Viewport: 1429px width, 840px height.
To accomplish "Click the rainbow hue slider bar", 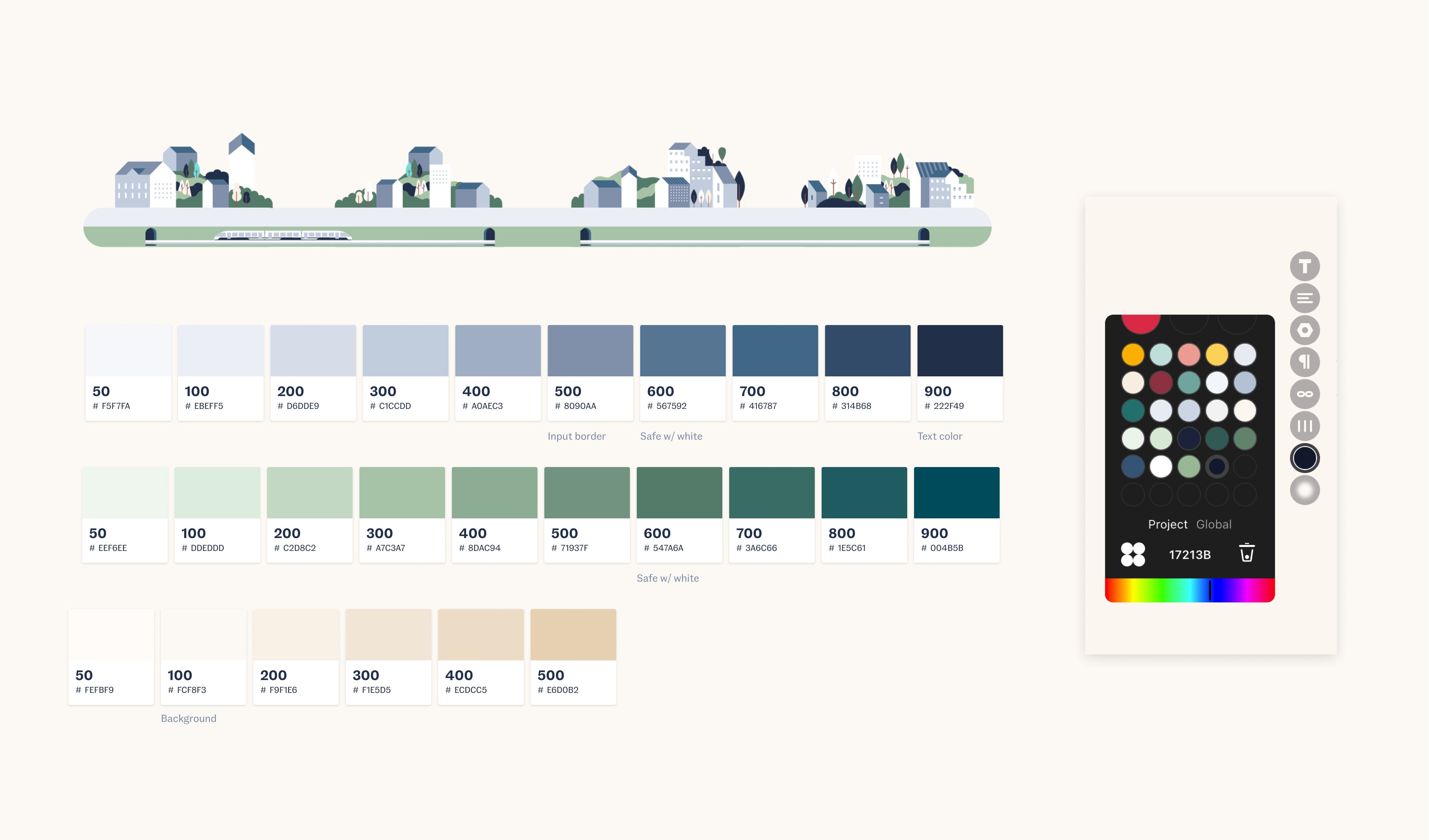I will 1190,590.
